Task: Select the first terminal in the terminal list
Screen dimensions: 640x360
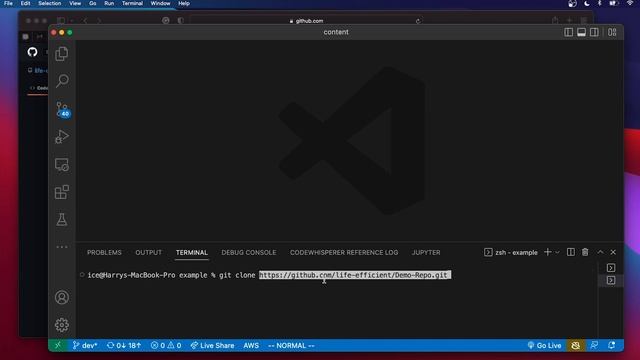Action: [611, 268]
